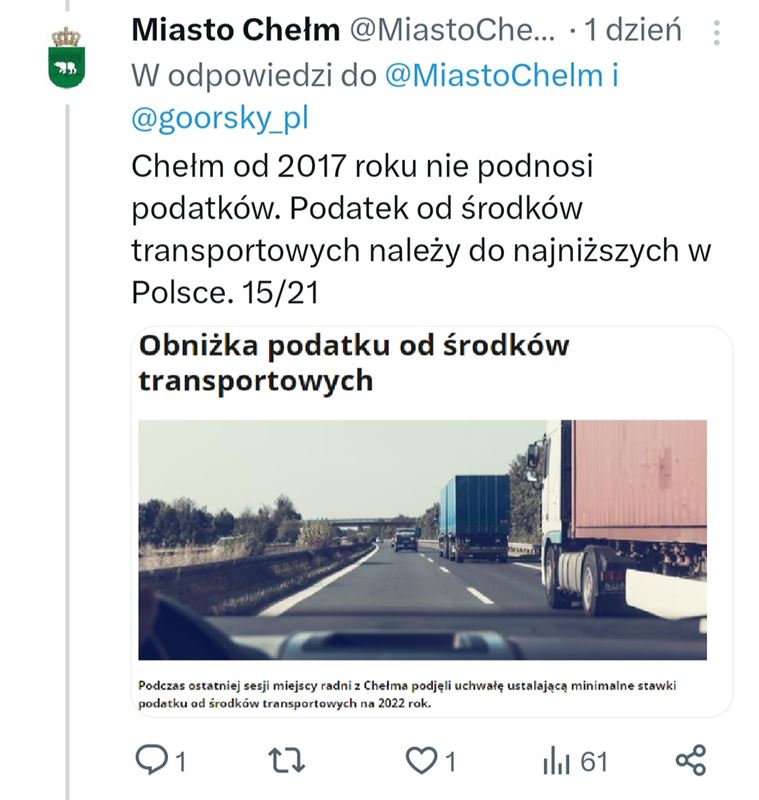Share the tweet via the share icon
759x800 pixels.
click(x=691, y=761)
